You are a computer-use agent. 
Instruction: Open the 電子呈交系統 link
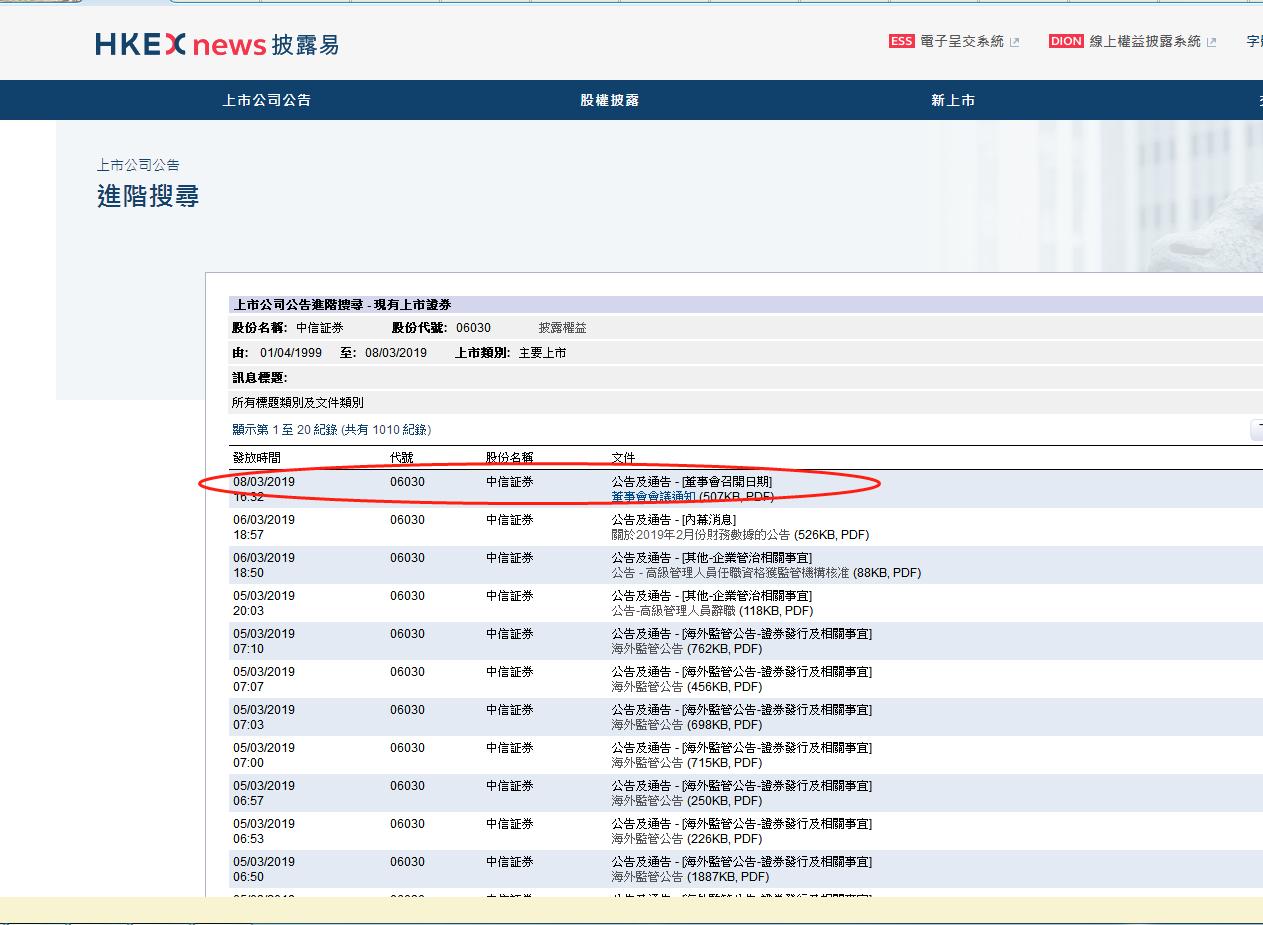pyautogui.click(x=961, y=41)
